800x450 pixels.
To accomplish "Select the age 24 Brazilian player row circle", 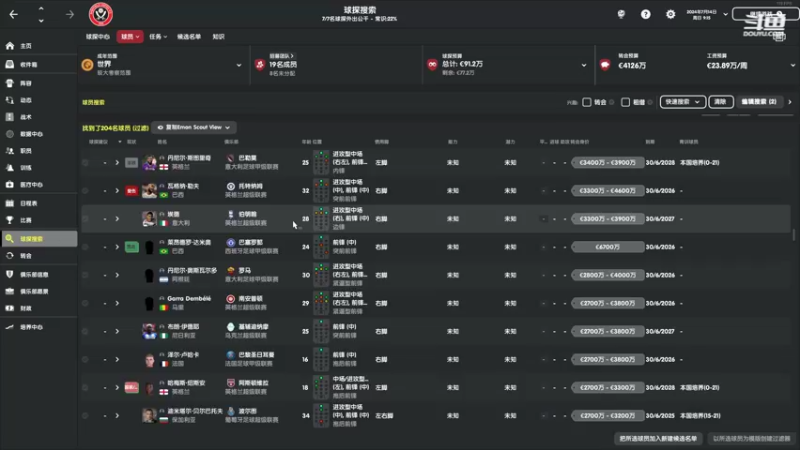I will pyautogui.click(x=85, y=247).
